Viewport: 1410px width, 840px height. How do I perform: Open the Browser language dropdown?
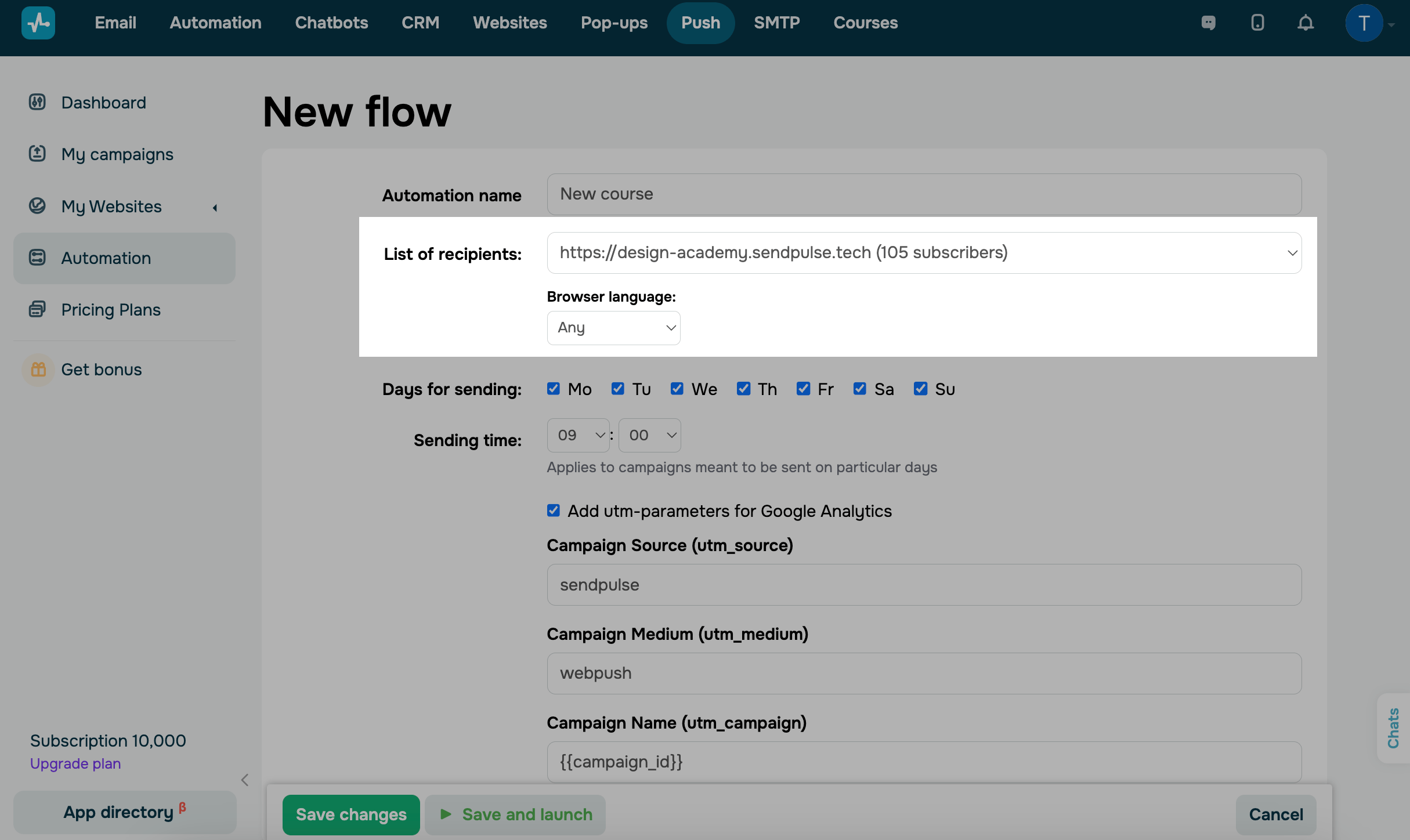[613, 328]
